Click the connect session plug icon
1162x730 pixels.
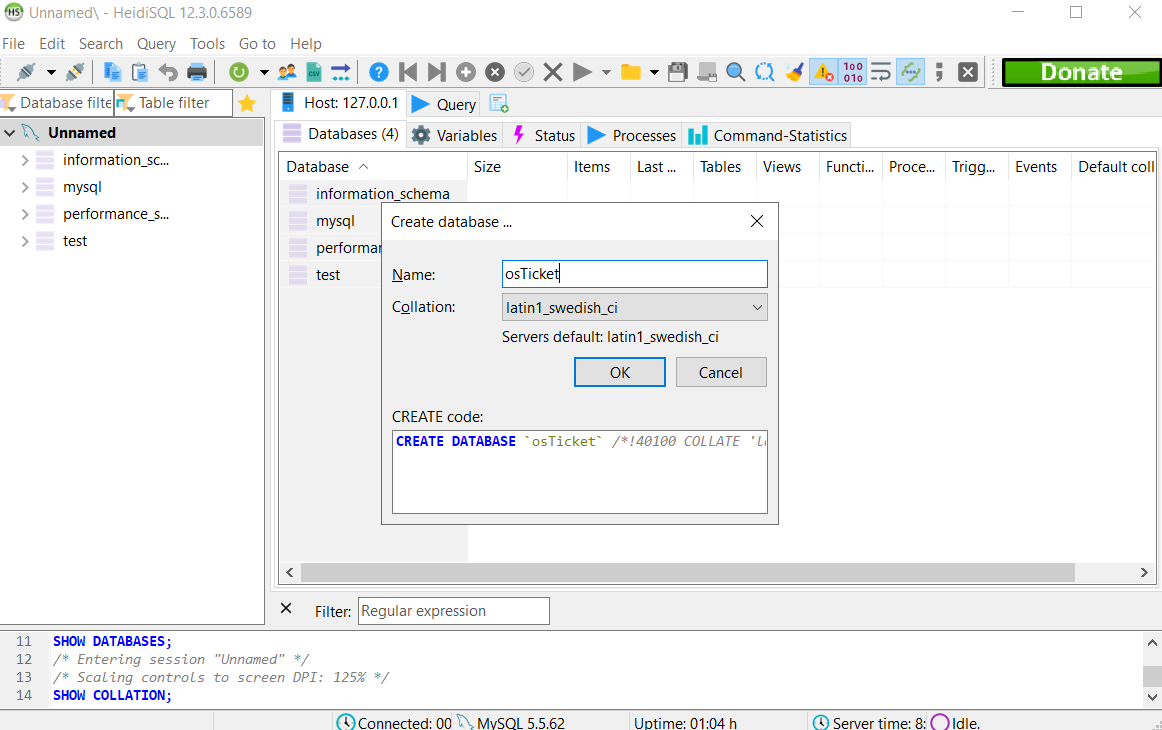26,72
